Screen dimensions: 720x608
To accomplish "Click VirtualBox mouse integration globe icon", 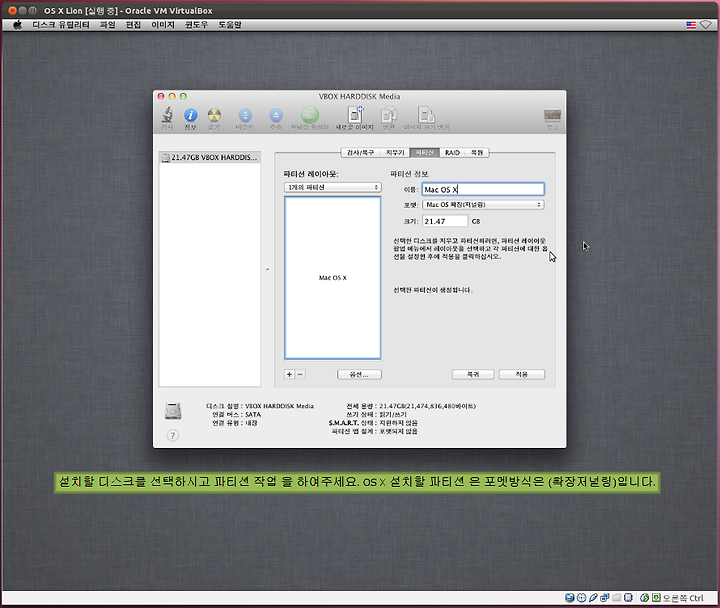I will [x=645, y=597].
